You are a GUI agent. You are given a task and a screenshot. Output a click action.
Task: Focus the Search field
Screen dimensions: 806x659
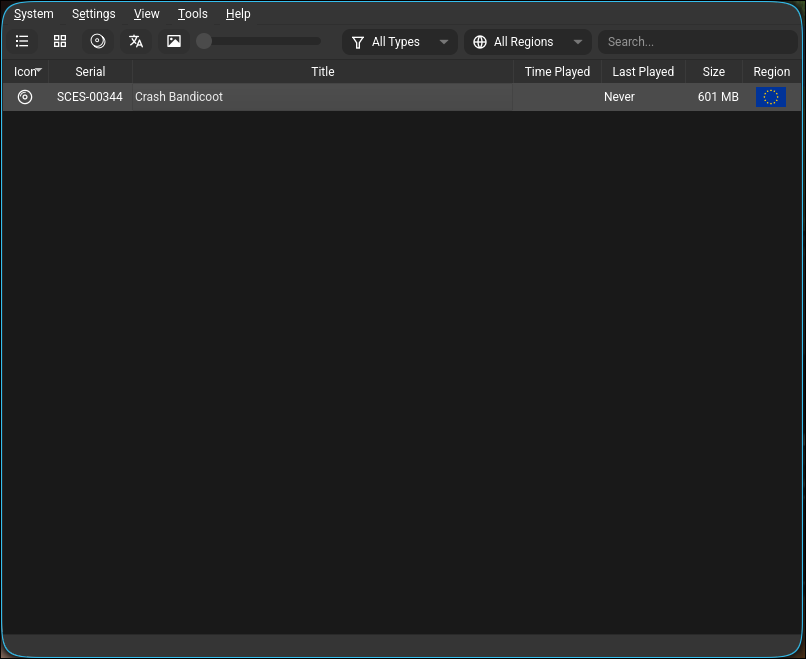pos(697,42)
